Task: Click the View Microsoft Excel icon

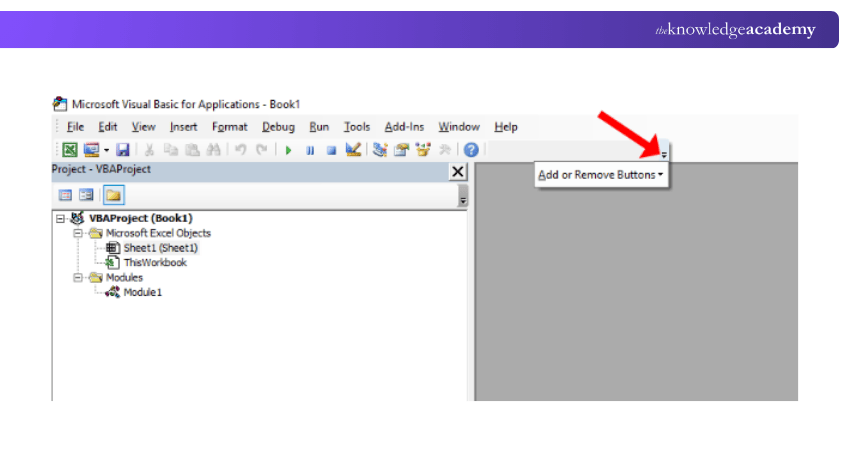Action: coord(70,150)
